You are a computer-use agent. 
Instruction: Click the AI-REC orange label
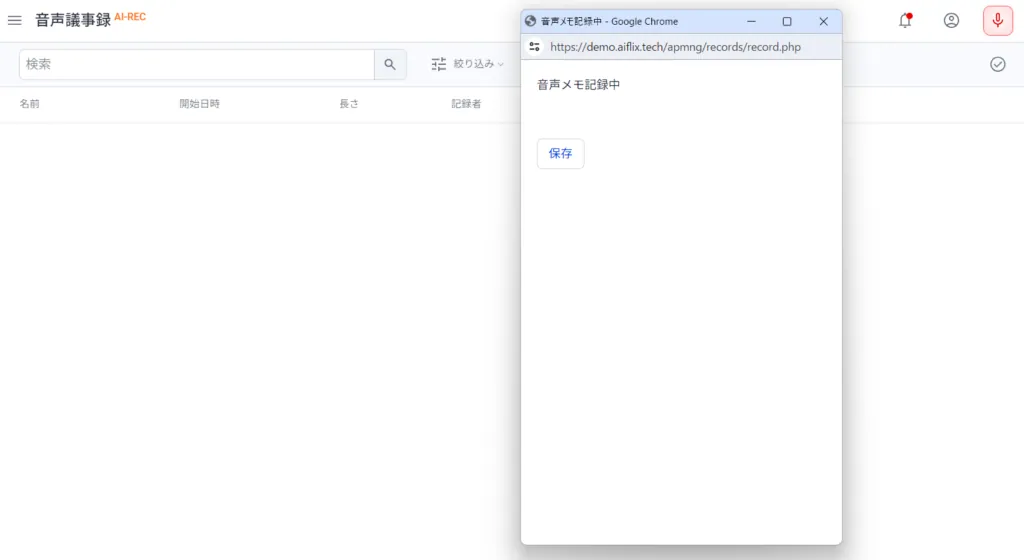pyautogui.click(x=130, y=17)
